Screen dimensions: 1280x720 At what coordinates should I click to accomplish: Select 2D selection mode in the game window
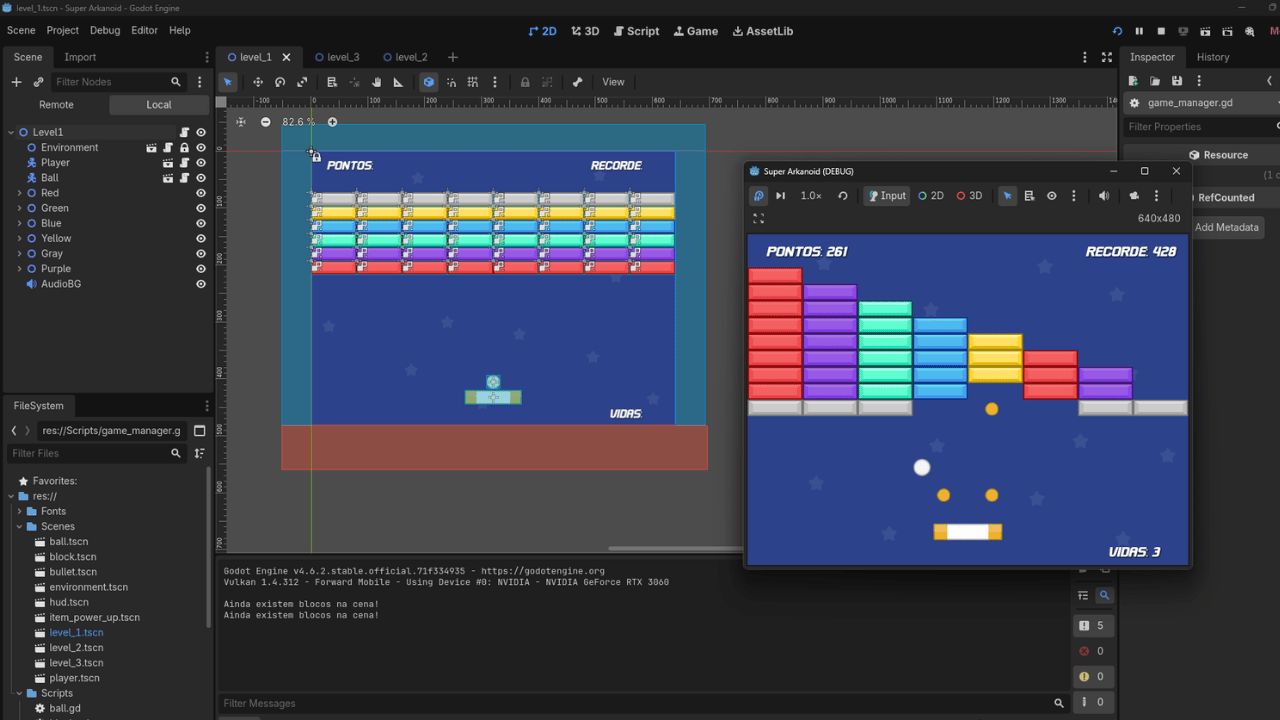click(931, 196)
